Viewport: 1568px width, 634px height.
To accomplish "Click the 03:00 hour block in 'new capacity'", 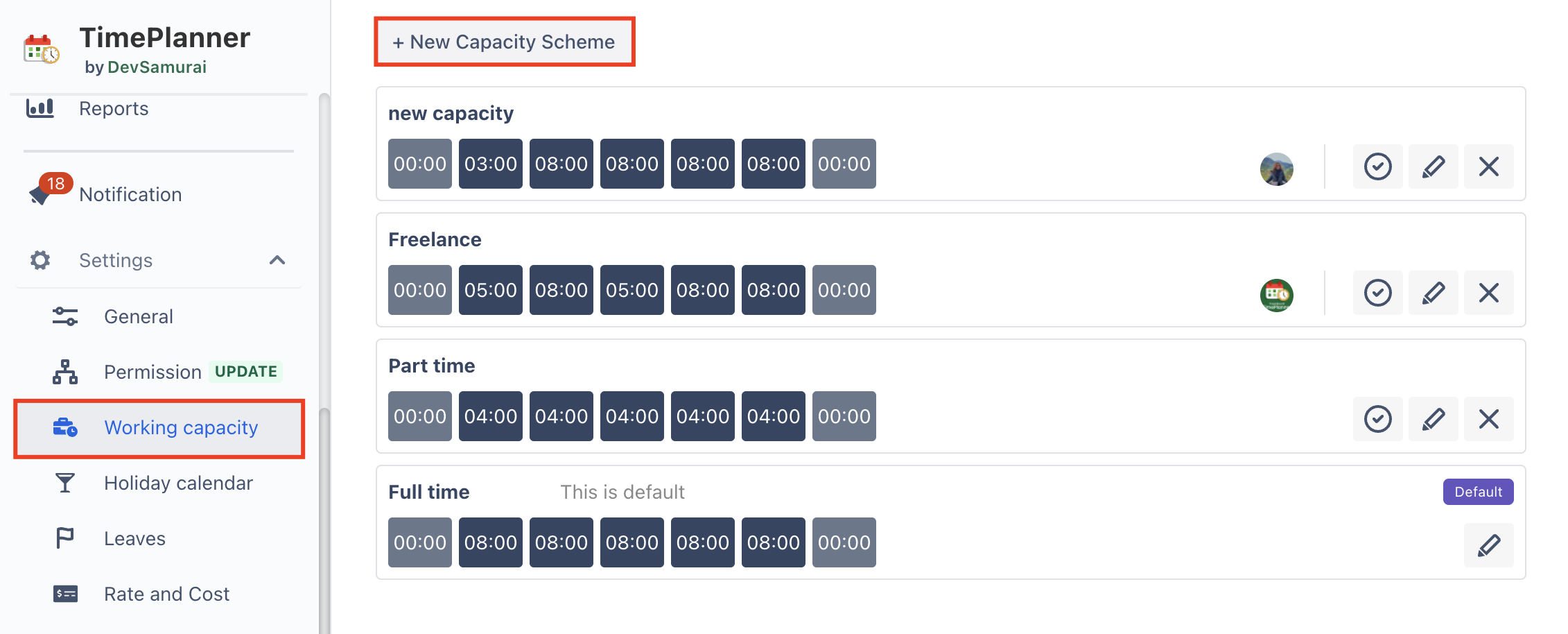I will tap(490, 164).
